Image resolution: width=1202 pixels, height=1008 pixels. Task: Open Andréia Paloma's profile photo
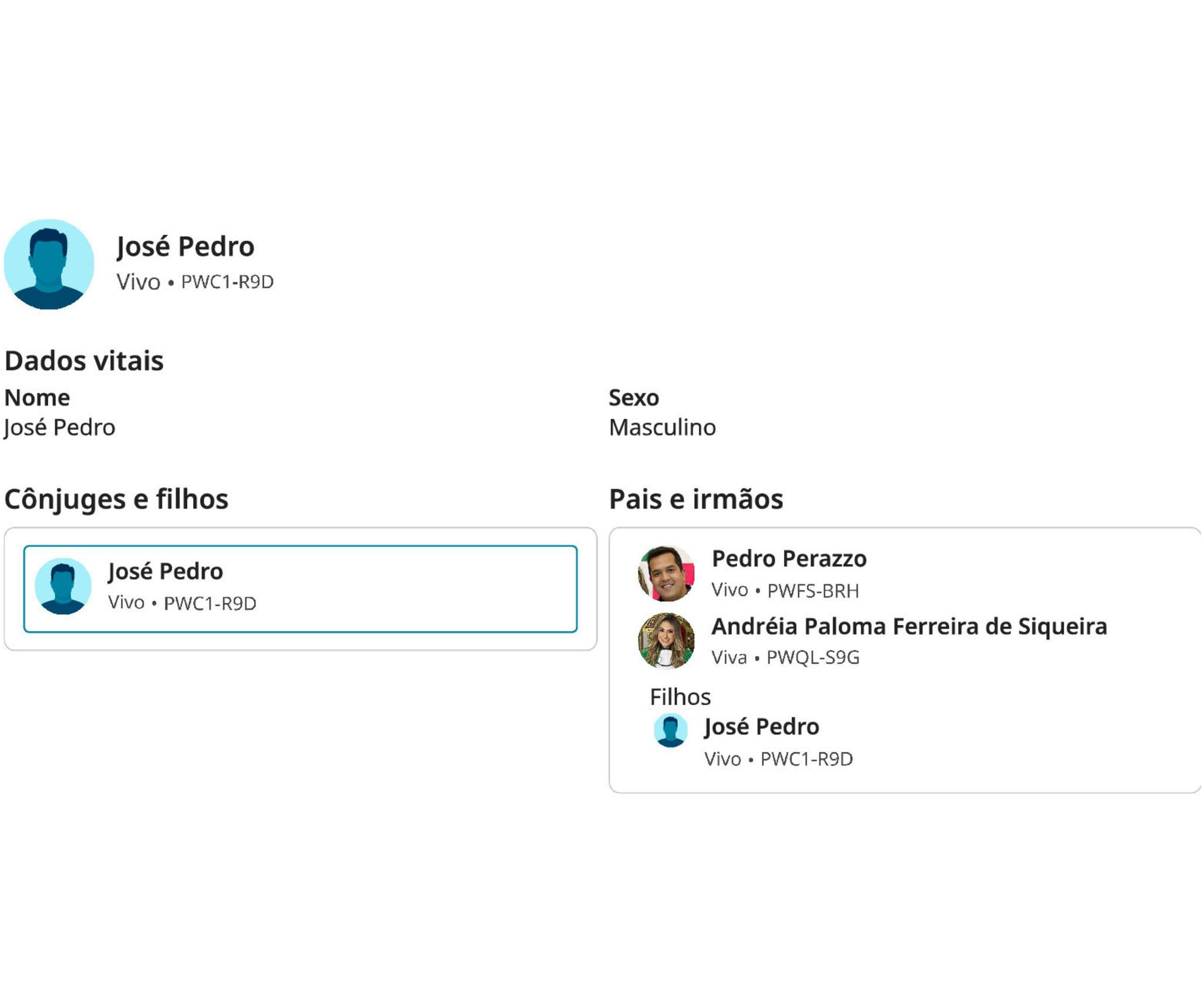[x=666, y=640]
